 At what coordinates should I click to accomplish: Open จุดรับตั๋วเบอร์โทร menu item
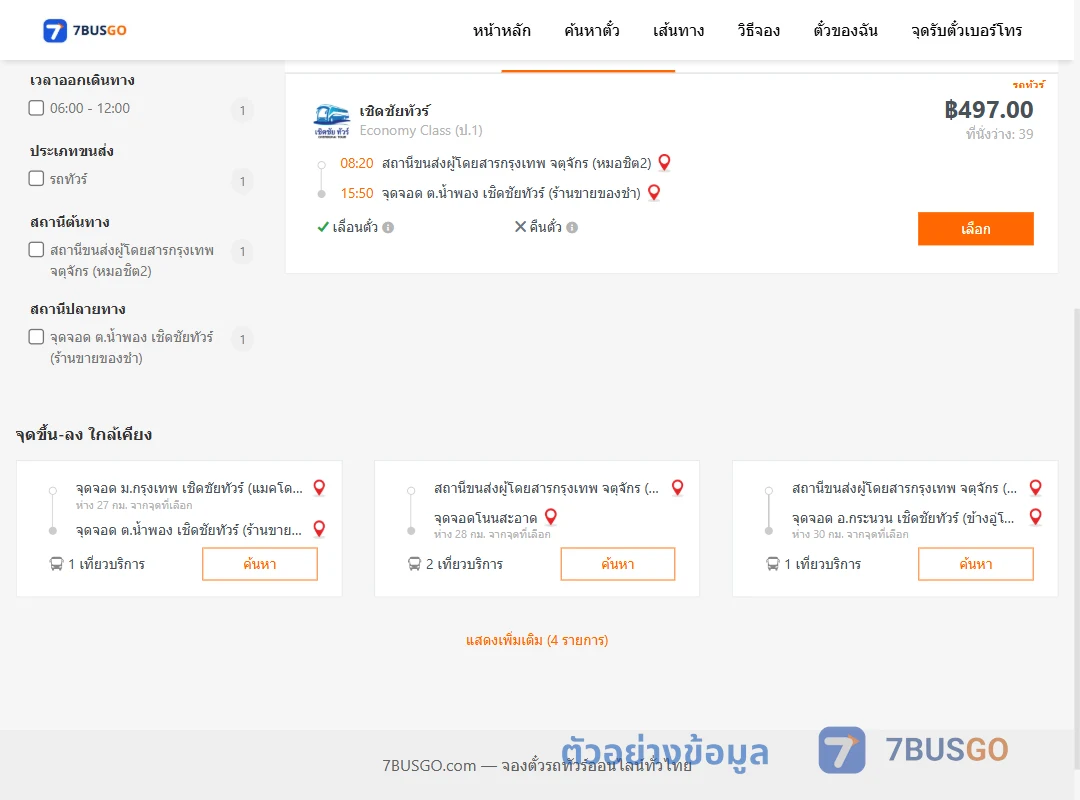click(966, 30)
